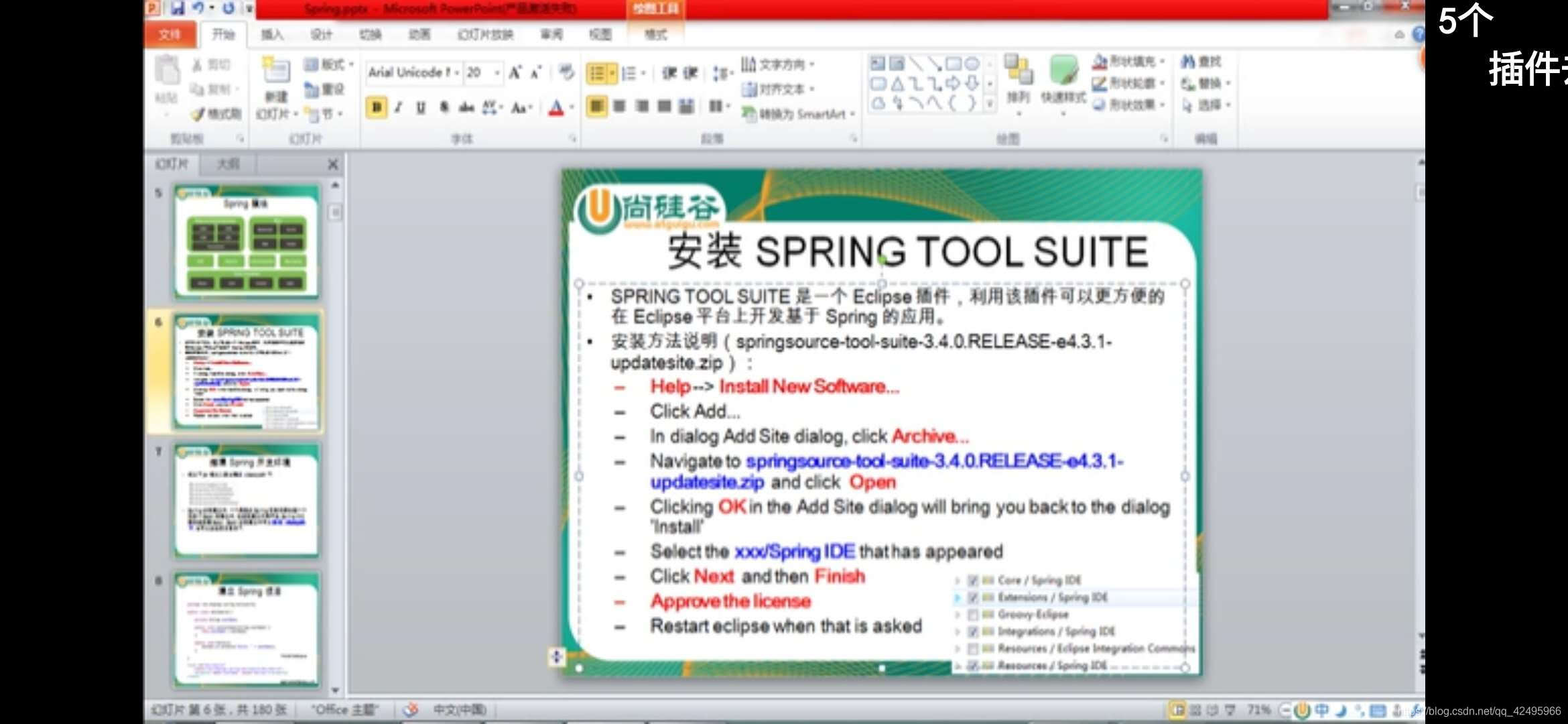
Task: Toggle Underline formatting button
Action: (421, 107)
